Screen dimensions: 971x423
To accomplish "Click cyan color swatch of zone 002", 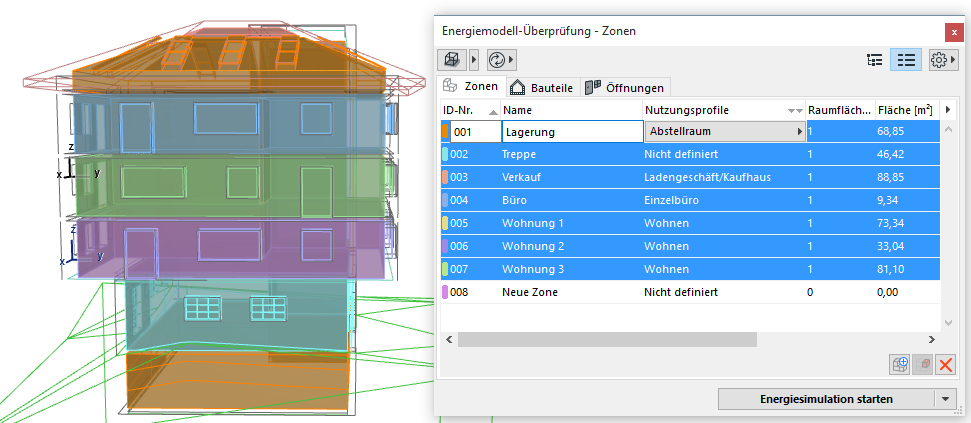I will (445, 154).
